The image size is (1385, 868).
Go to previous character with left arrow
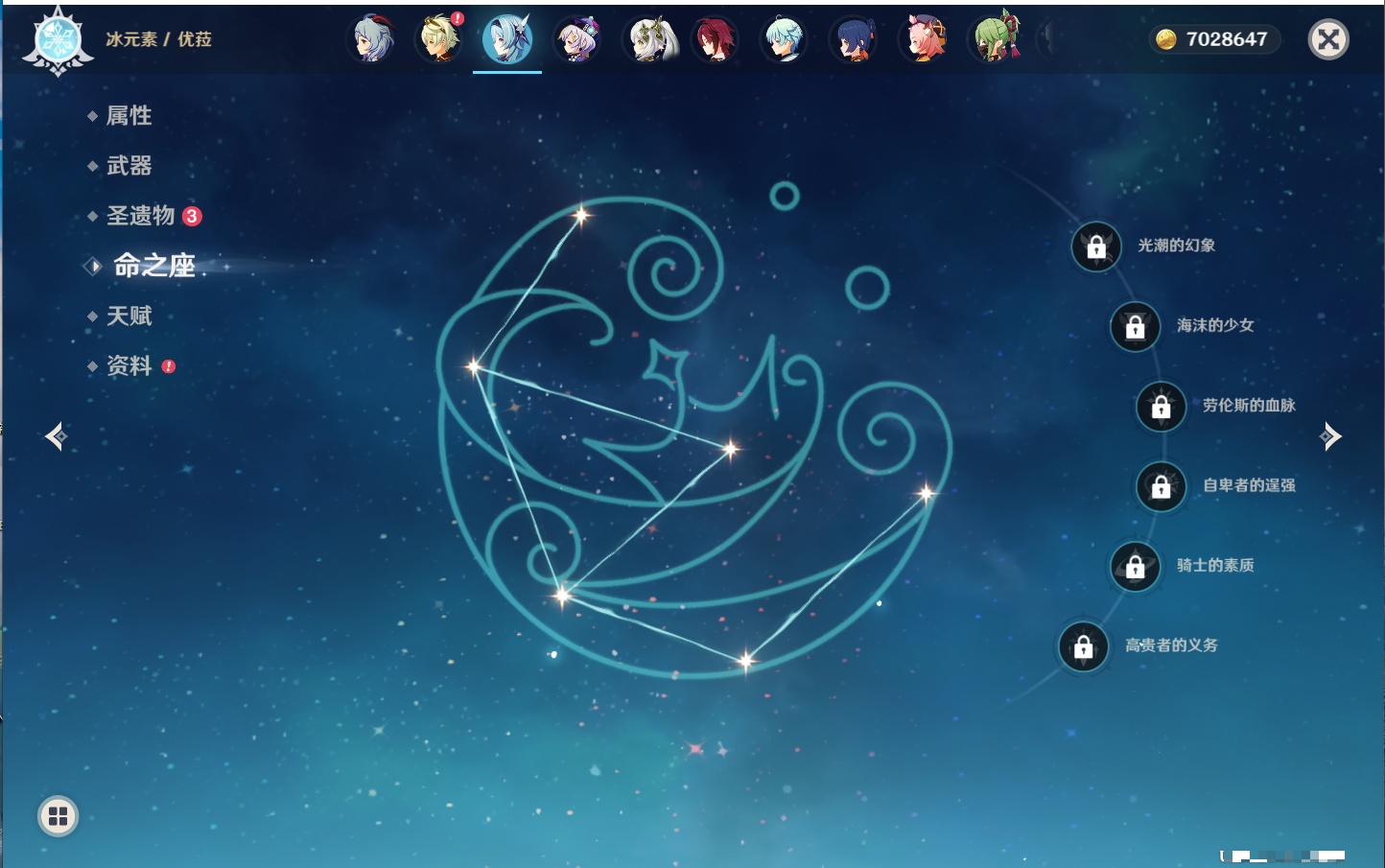pyautogui.click(x=56, y=436)
